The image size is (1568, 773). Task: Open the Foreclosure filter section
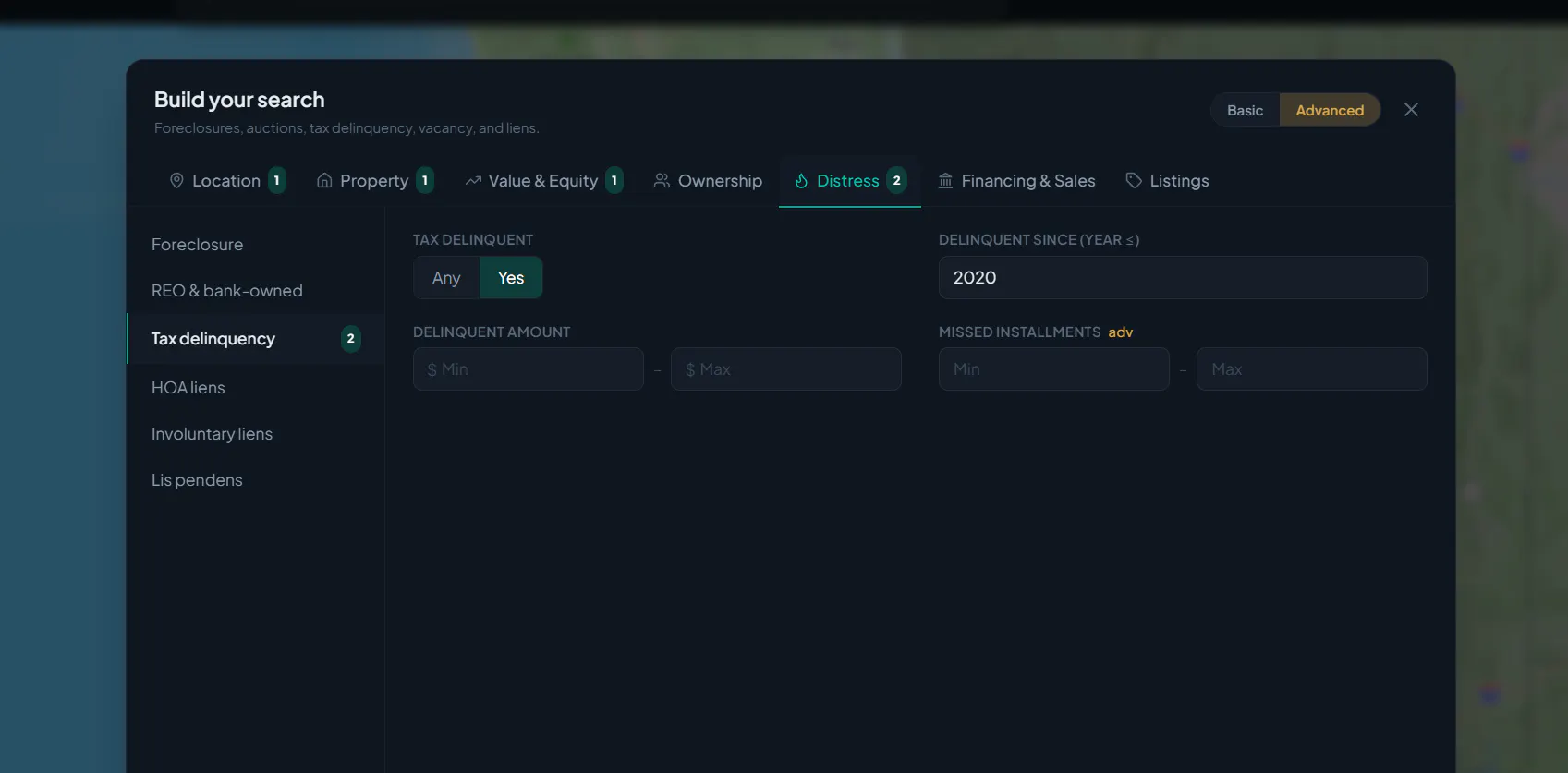pyautogui.click(x=255, y=245)
